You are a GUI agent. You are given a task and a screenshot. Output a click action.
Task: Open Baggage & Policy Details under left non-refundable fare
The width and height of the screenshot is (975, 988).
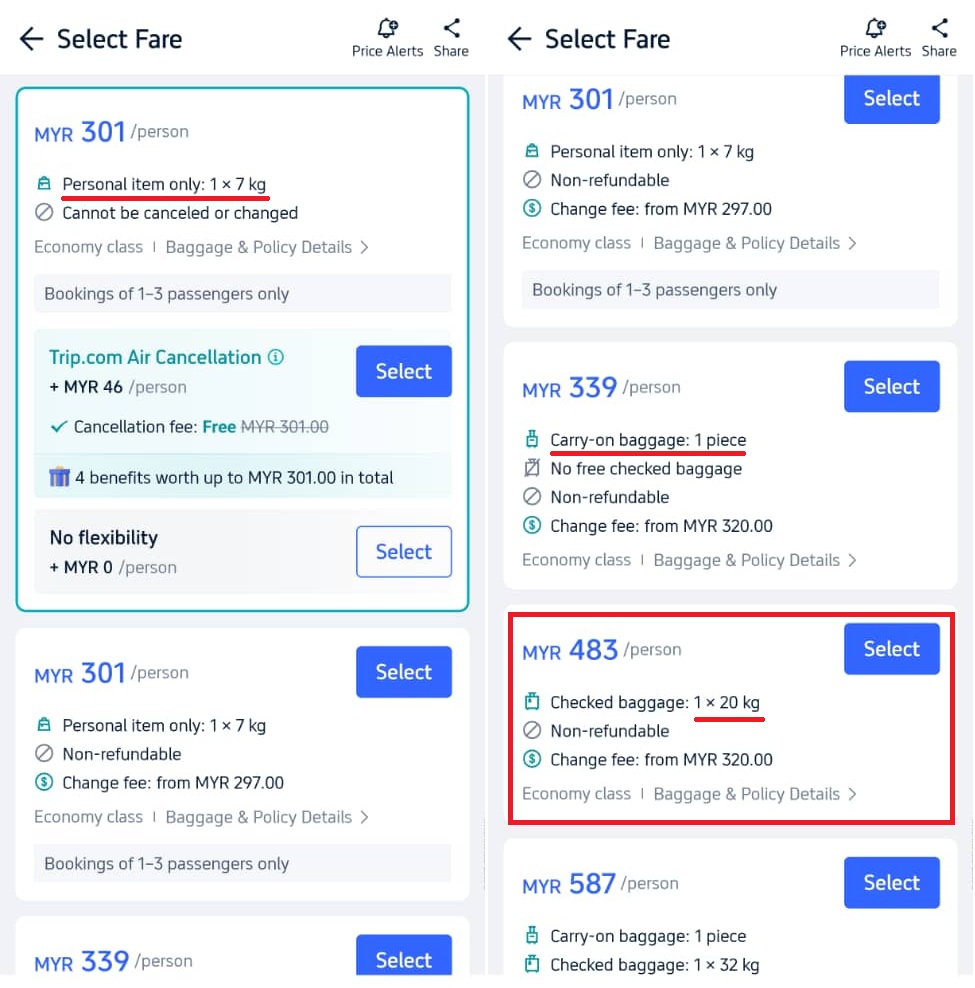[x=267, y=817]
